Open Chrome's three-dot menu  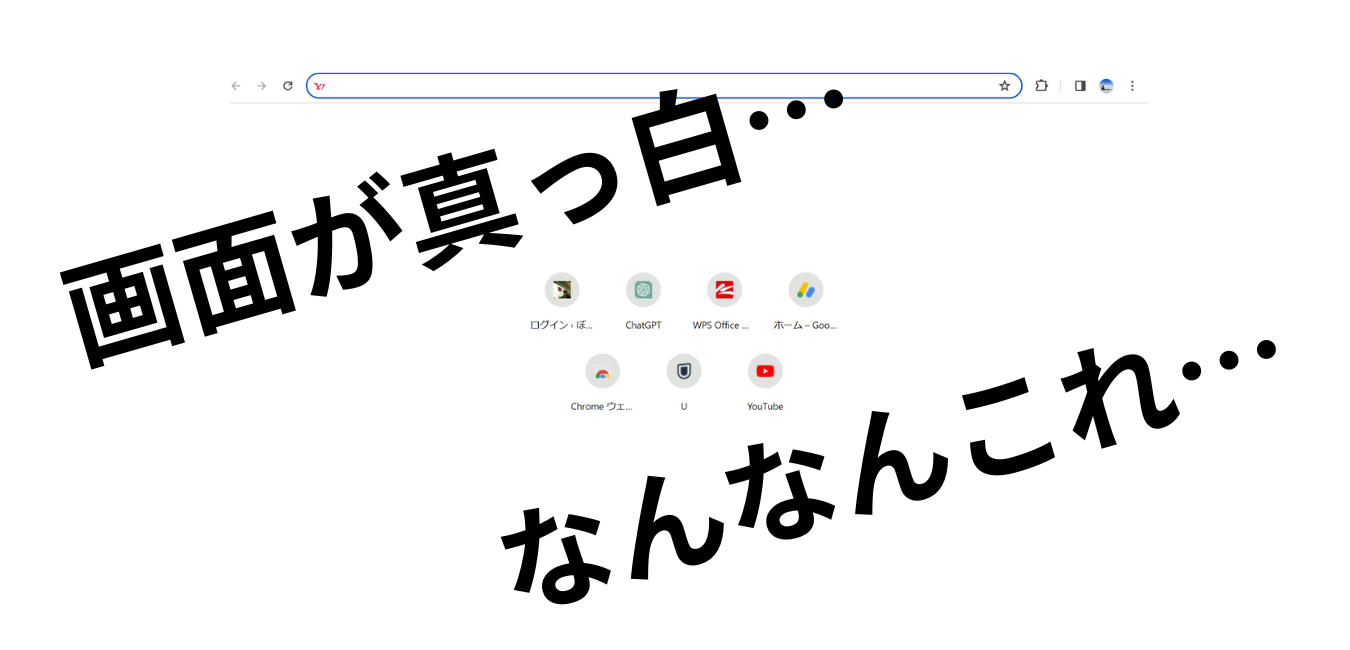point(1132,86)
